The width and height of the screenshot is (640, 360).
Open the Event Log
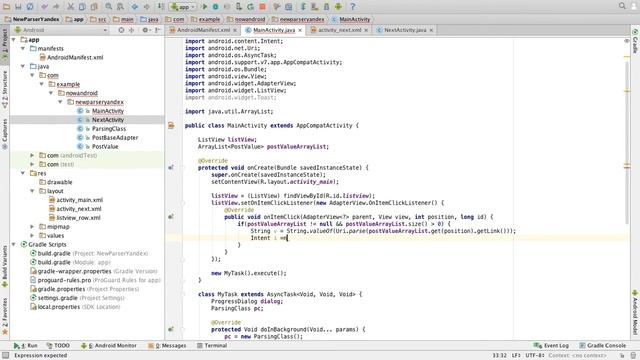pos(551,346)
